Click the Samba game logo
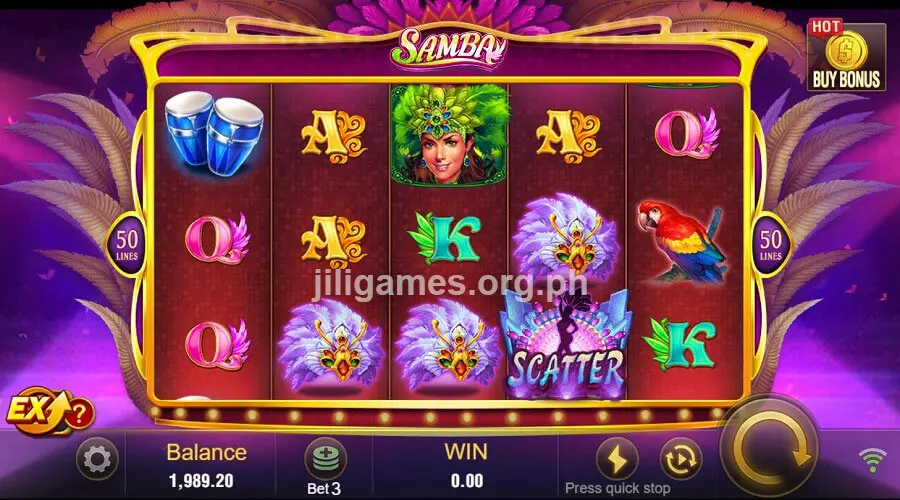The height and width of the screenshot is (500, 900). click(449, 47)
